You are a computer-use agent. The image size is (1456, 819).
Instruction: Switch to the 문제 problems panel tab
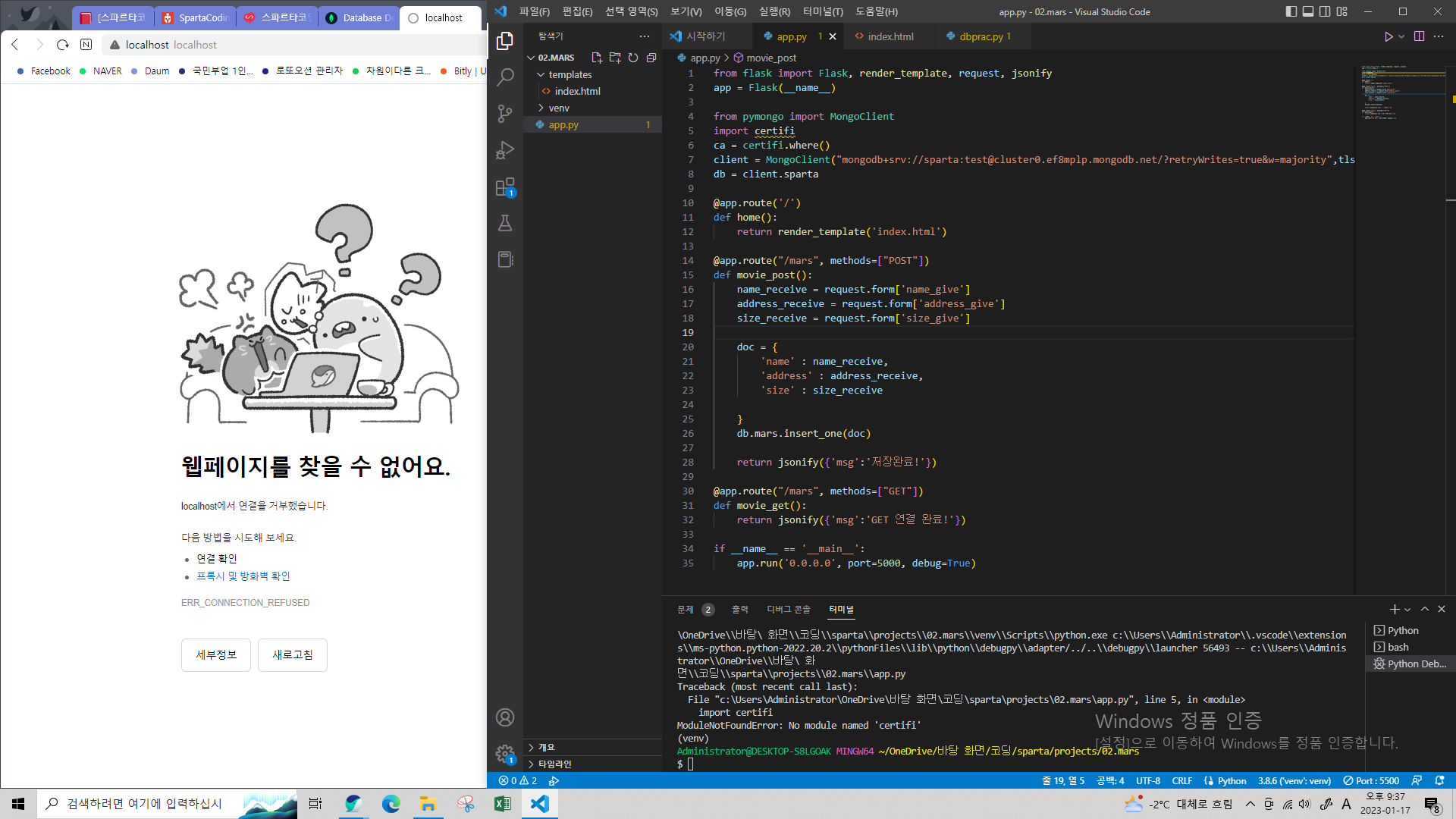pyautogui.click(x=686, y=609)
